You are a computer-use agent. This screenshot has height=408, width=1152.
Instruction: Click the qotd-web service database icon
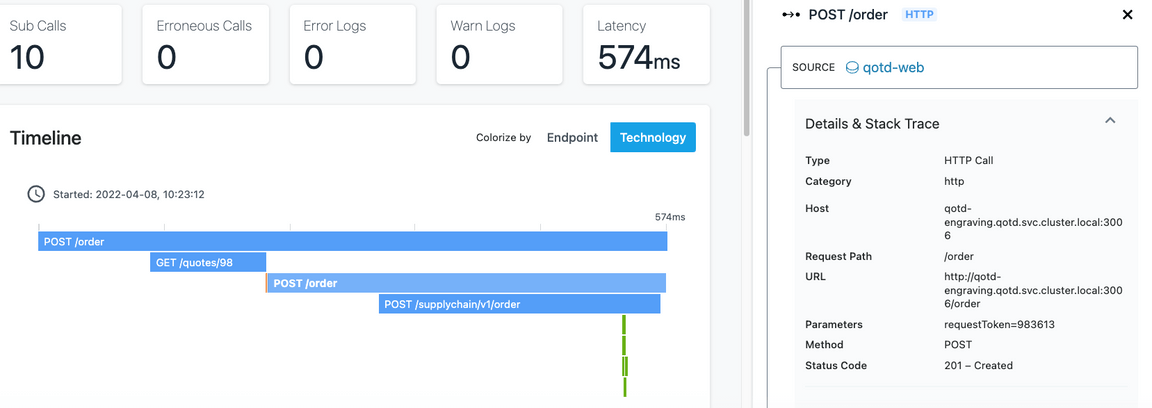pos(852,68)
